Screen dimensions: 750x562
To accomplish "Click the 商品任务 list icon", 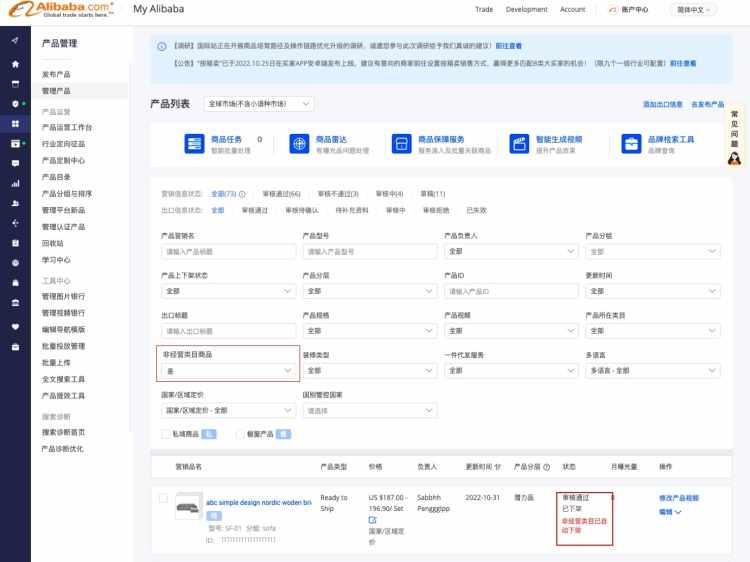I will coord(194,143).
